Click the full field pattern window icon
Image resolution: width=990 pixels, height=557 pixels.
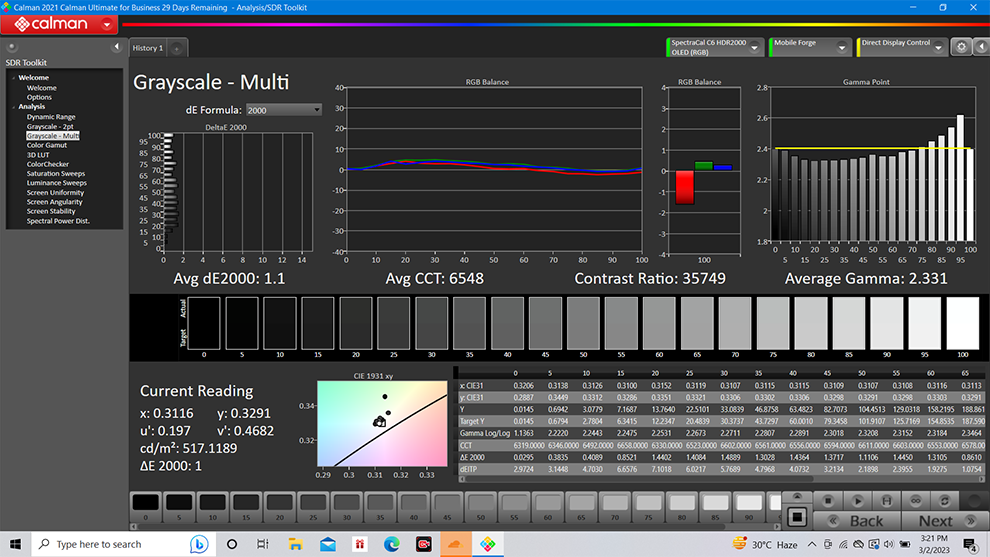pos(797,518)
